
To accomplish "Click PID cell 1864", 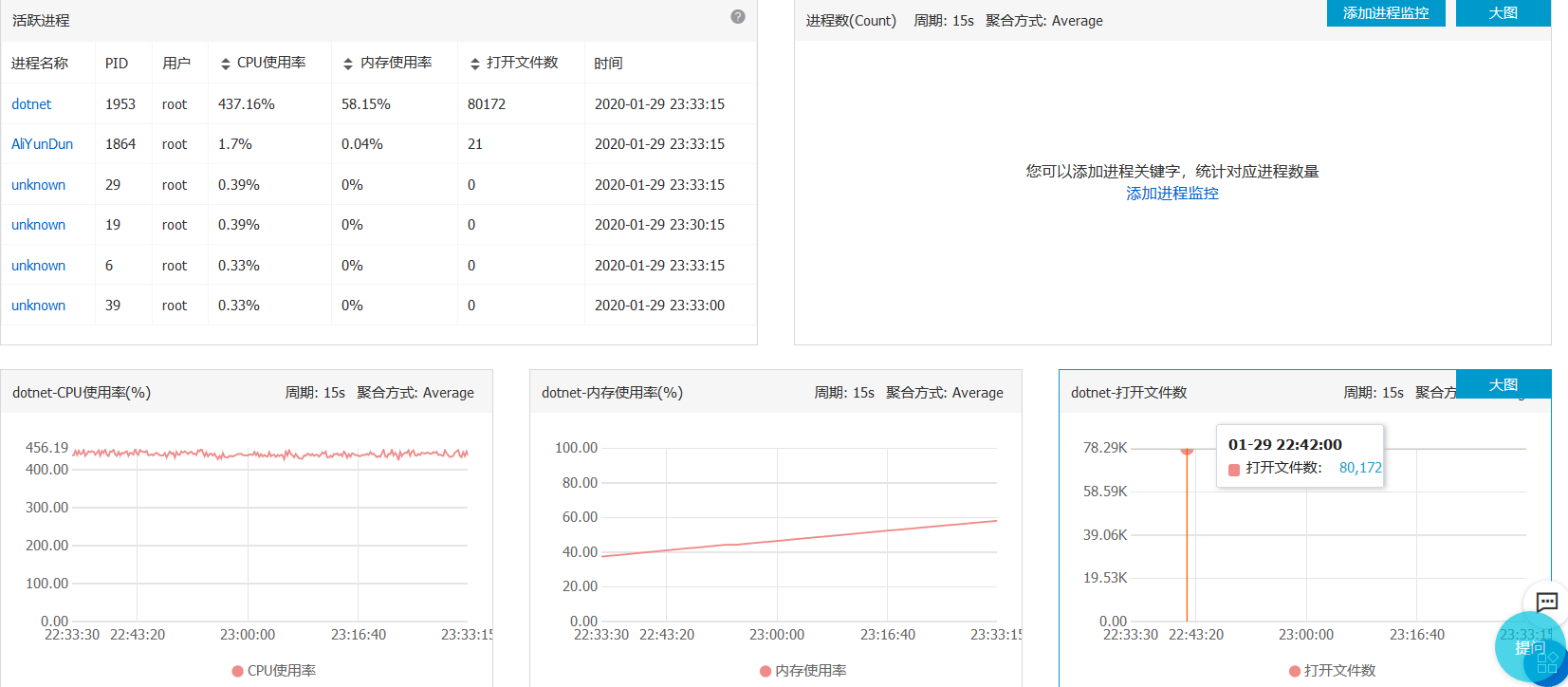I will (120, 144).
